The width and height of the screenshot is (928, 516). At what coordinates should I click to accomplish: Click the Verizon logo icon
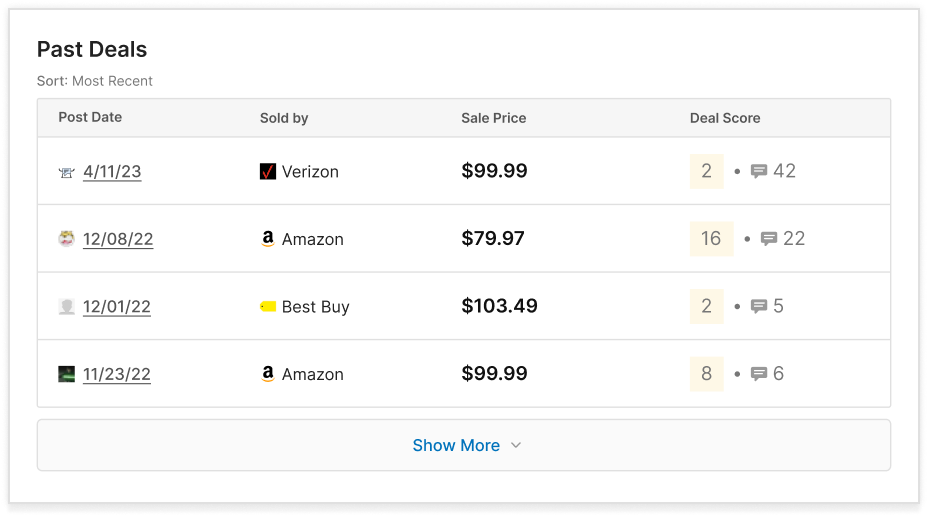click(x=268, y=172)
